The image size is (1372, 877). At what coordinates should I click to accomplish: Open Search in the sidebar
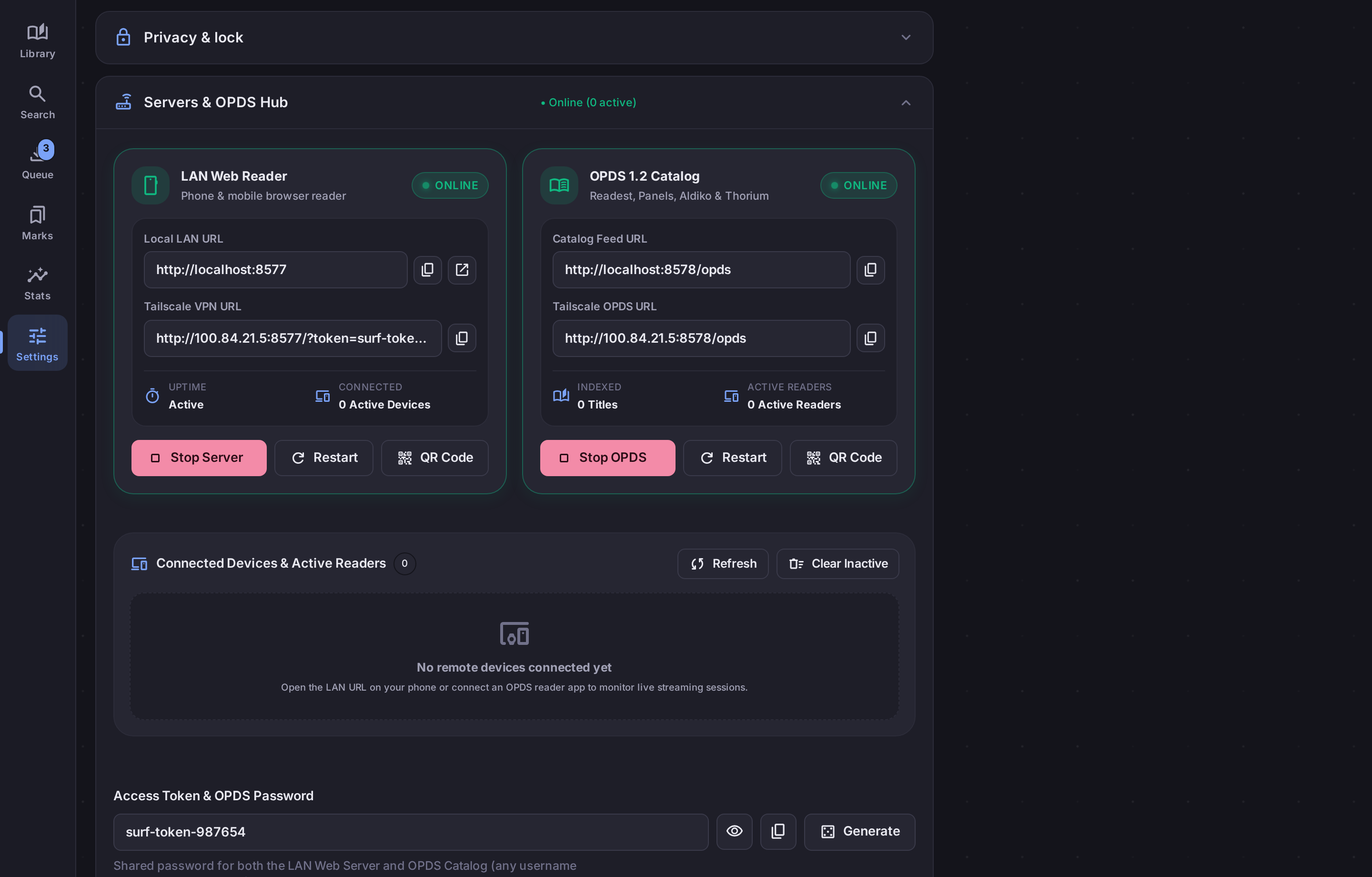tap(38, 102)
